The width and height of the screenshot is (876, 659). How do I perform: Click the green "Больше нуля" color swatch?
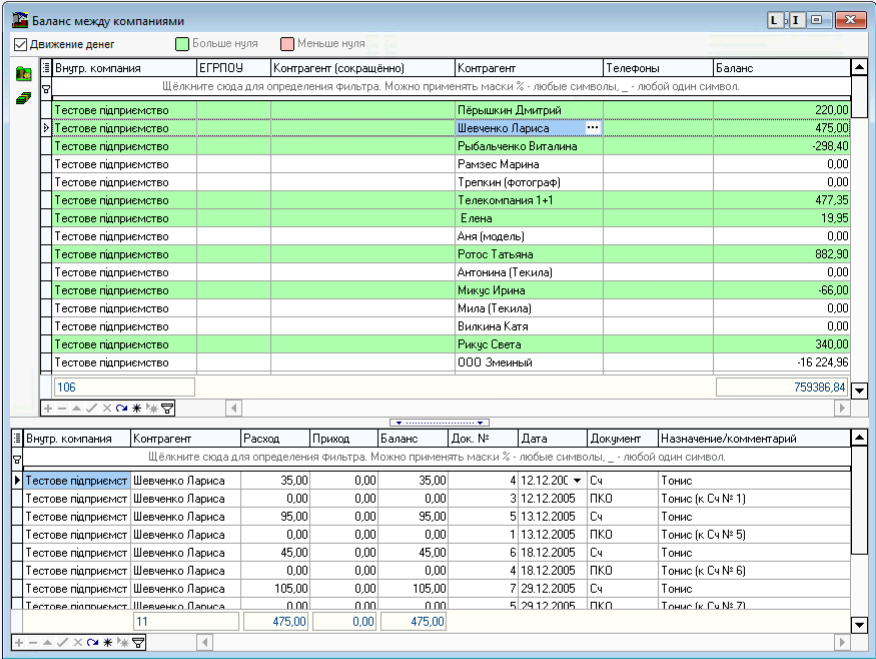tap(182, 45)
